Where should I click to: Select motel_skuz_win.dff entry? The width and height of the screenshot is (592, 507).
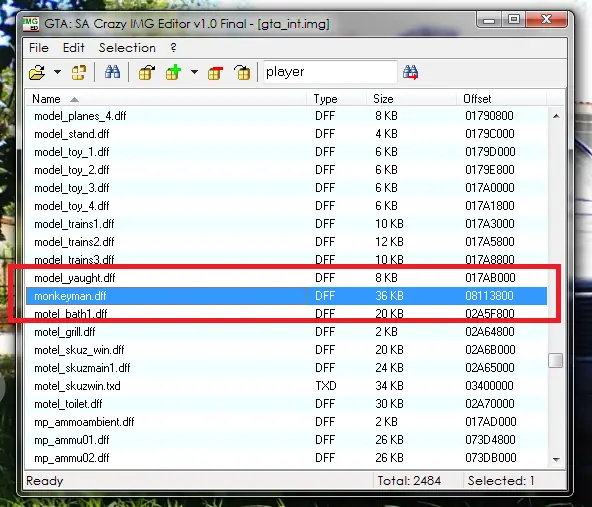pos(286,350)
